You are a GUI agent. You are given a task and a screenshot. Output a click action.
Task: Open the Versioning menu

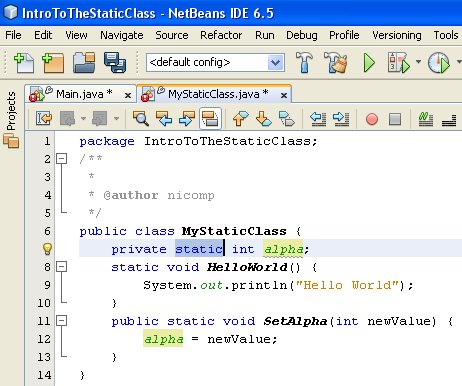[x=397, y=35]
